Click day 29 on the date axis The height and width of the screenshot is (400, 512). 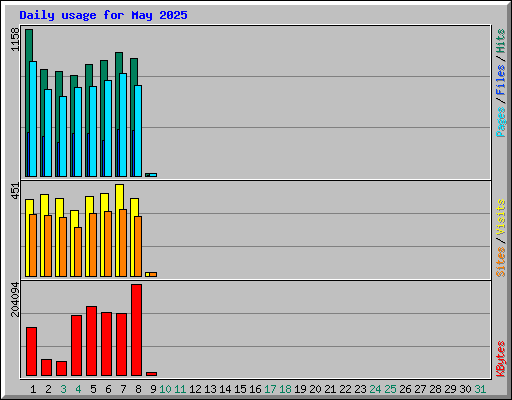tap(450, 389)
